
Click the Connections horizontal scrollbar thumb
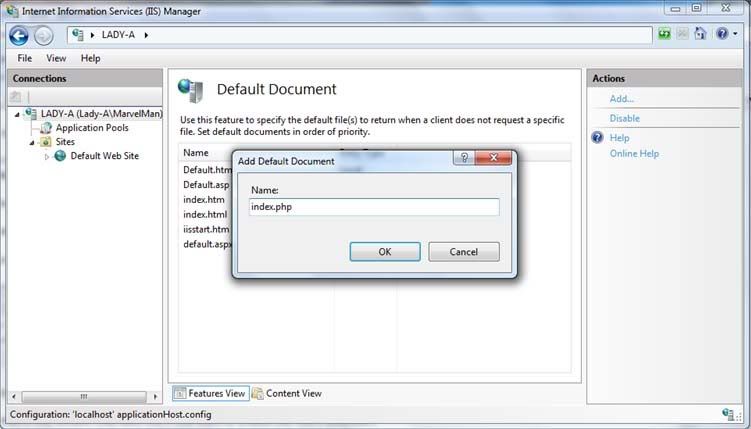pyautogui.click(x=84, y=396)
